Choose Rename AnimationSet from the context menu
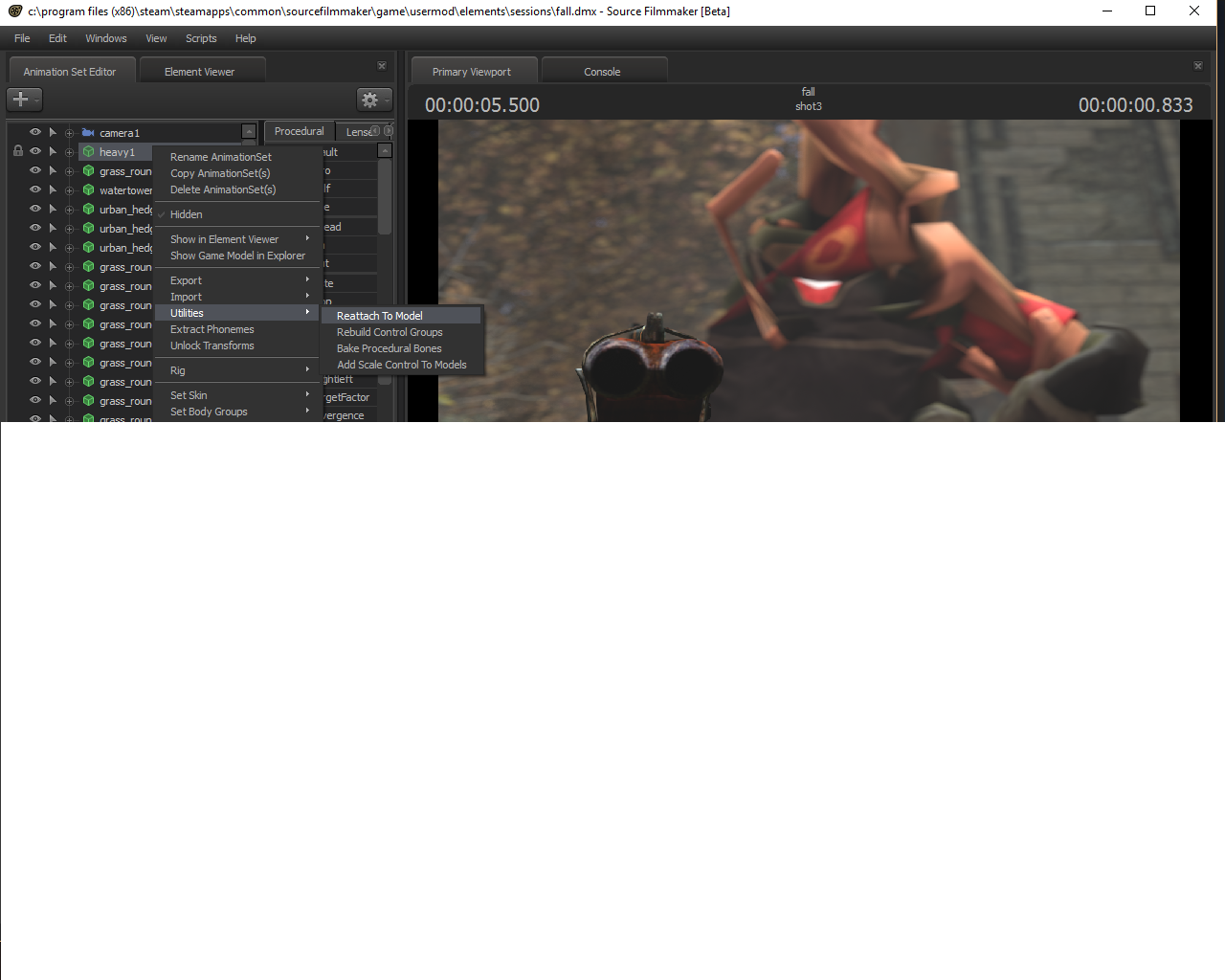 coord(236,157)
